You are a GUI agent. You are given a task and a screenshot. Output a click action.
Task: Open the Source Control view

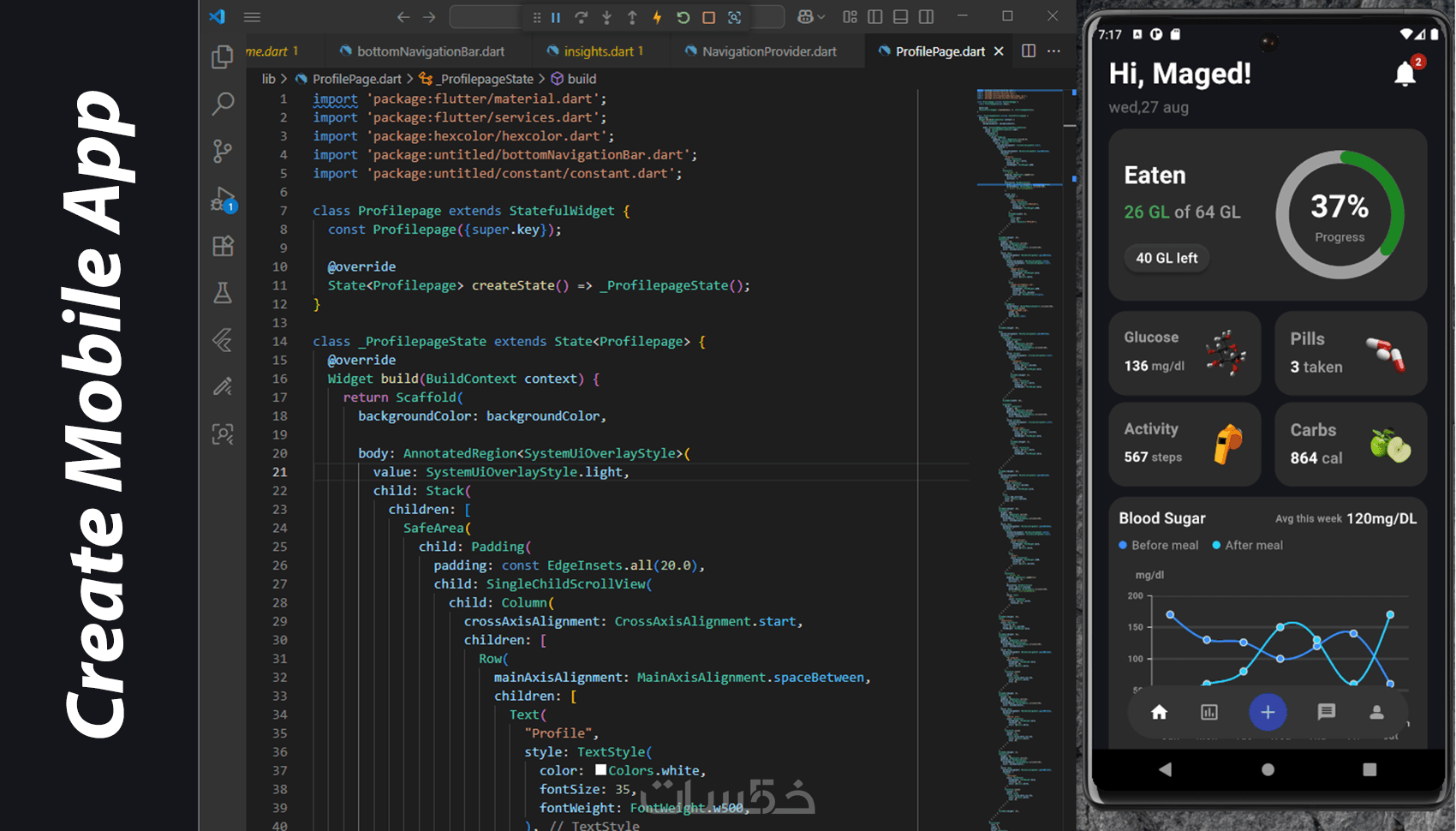(223, 152)
